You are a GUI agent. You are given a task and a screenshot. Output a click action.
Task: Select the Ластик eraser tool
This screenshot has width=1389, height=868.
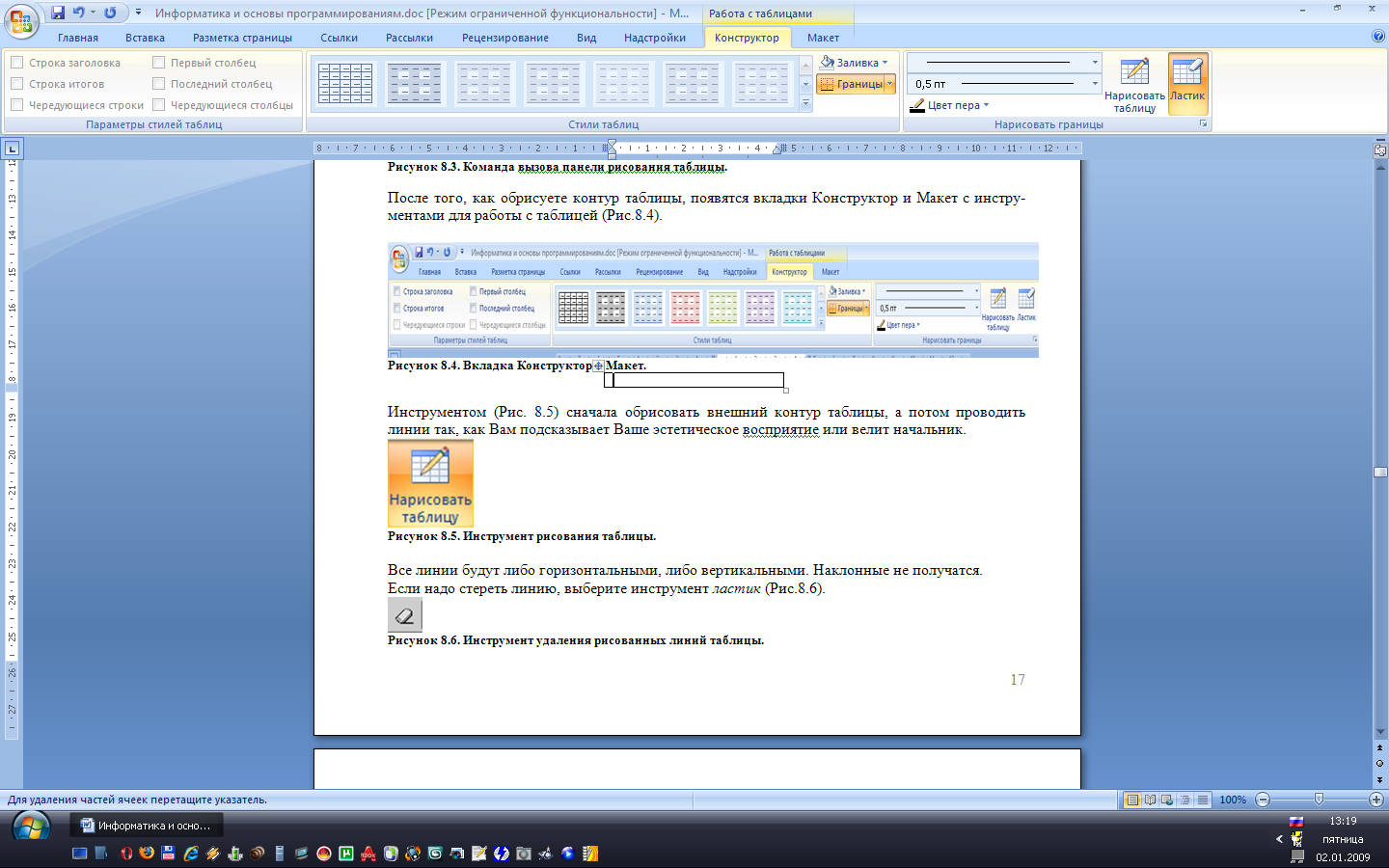tap(1187, 85)
